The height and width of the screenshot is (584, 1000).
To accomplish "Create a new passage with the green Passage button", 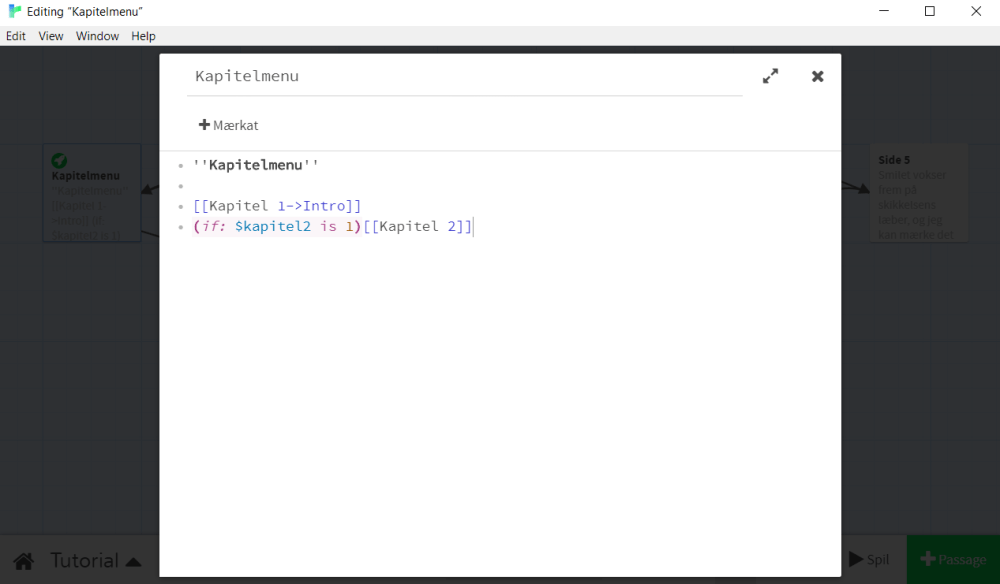I will point(952,559).
